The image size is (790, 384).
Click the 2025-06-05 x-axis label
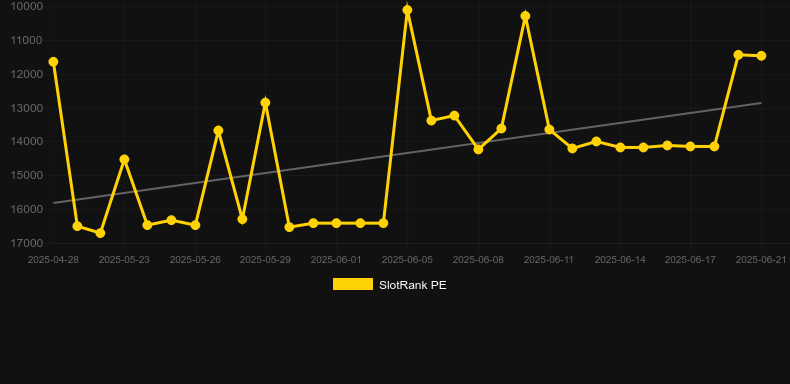pos(407,260)
